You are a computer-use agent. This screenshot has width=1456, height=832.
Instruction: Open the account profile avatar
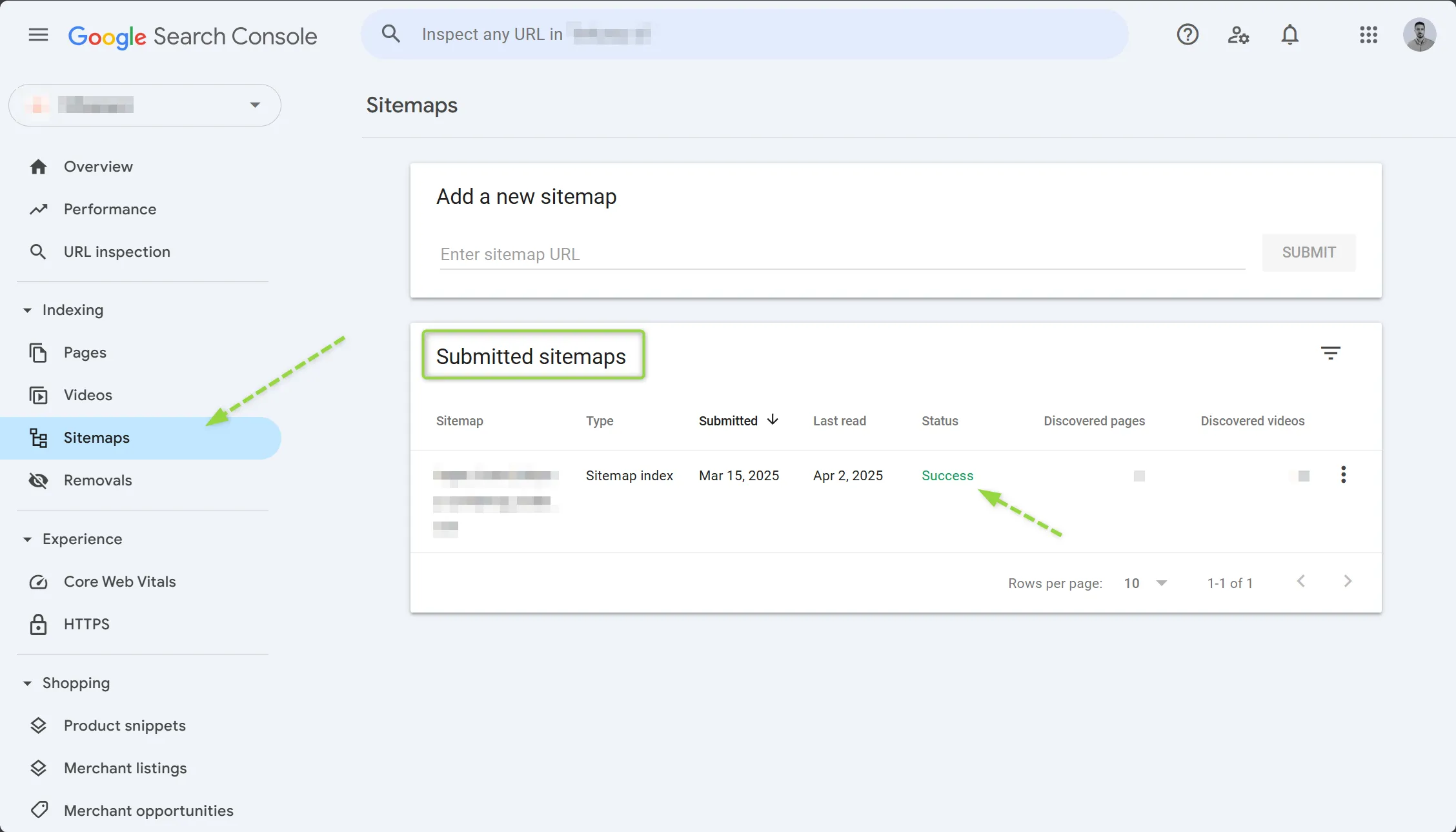(x=1419, y=35)
